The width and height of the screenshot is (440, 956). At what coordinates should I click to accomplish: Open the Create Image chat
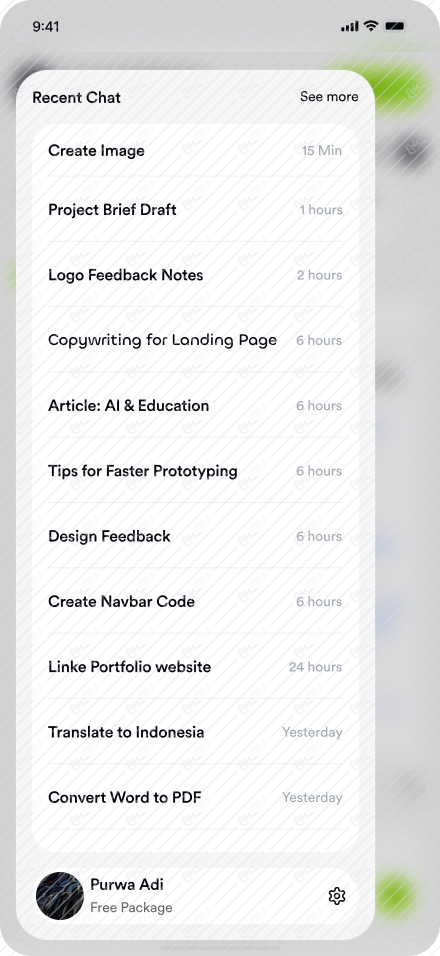pos(195,151)
